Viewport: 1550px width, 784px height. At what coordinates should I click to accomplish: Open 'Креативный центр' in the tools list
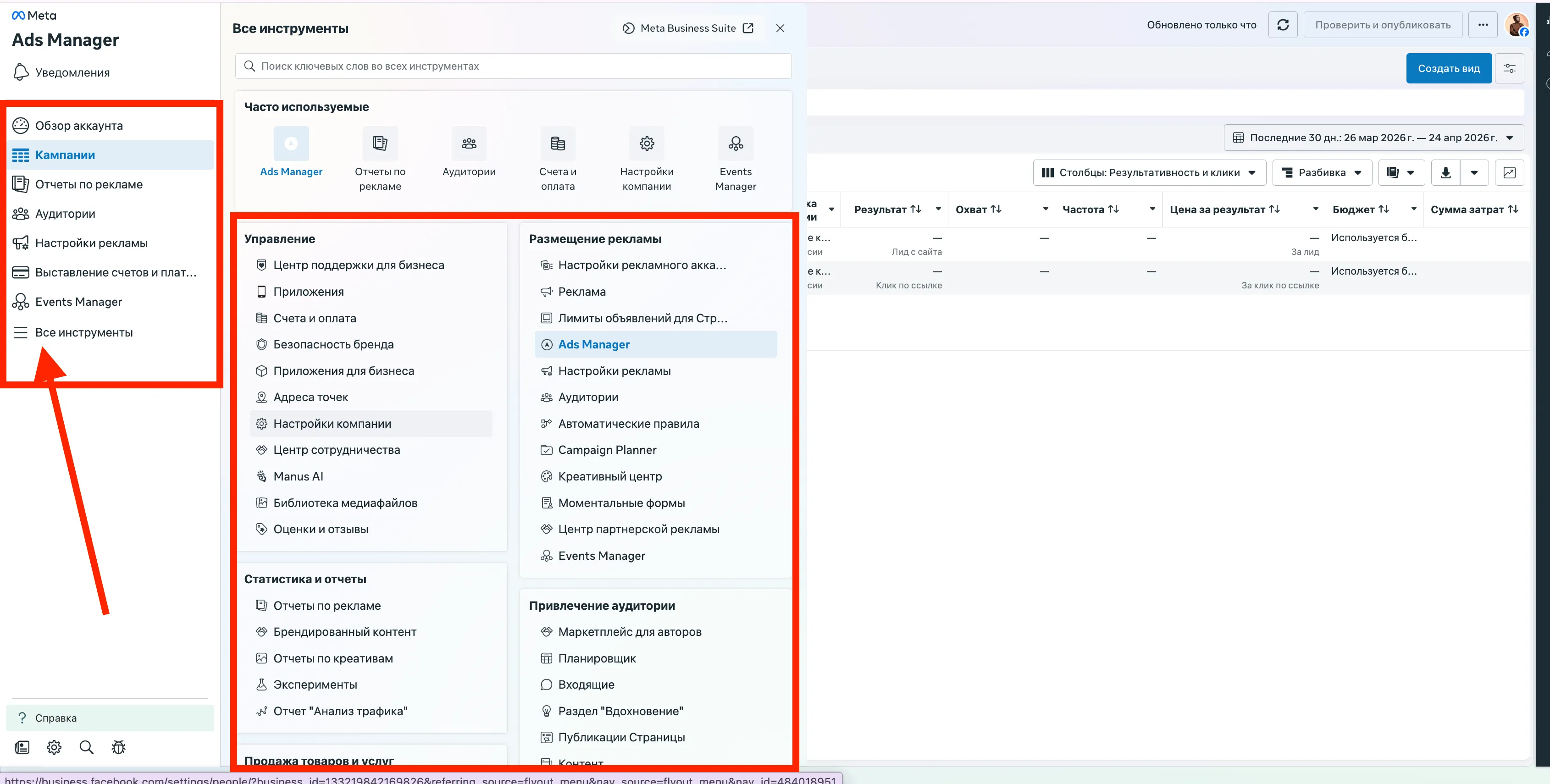(655, 476)
